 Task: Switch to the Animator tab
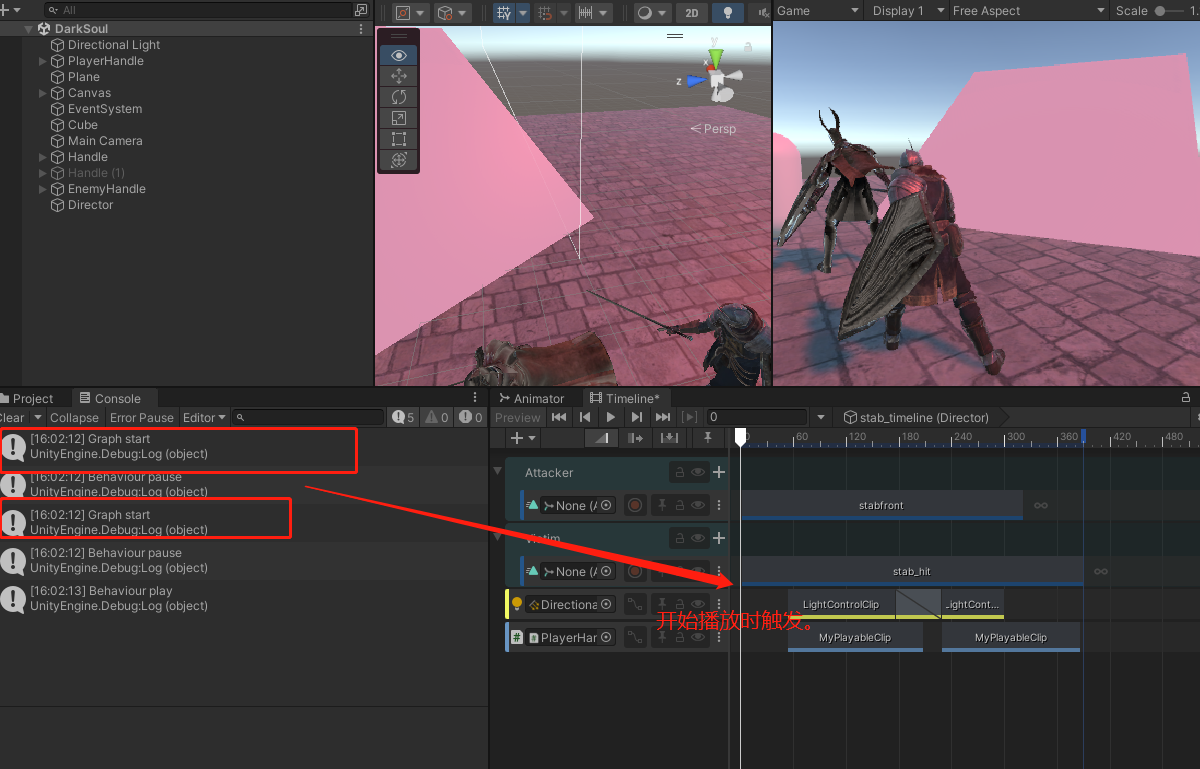click(x=531, y=398)
